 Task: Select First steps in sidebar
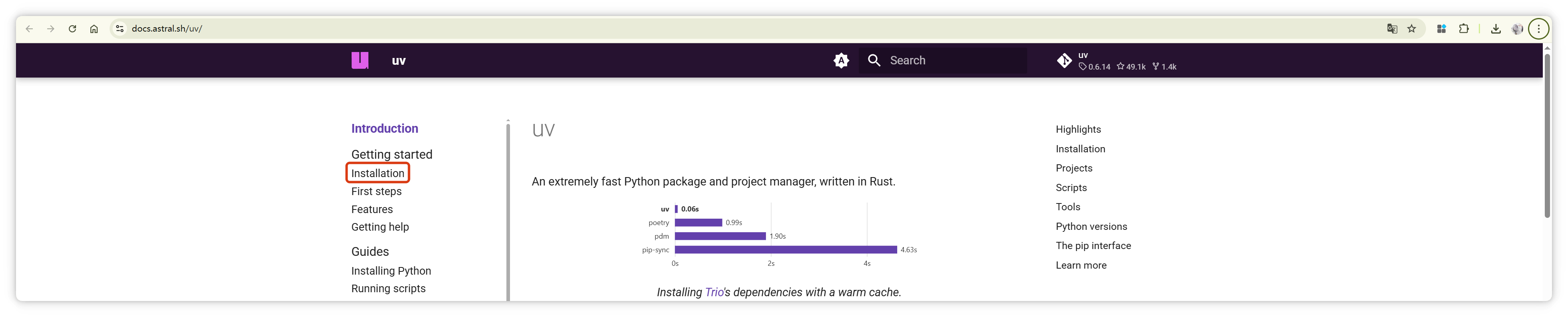[376, 191]
